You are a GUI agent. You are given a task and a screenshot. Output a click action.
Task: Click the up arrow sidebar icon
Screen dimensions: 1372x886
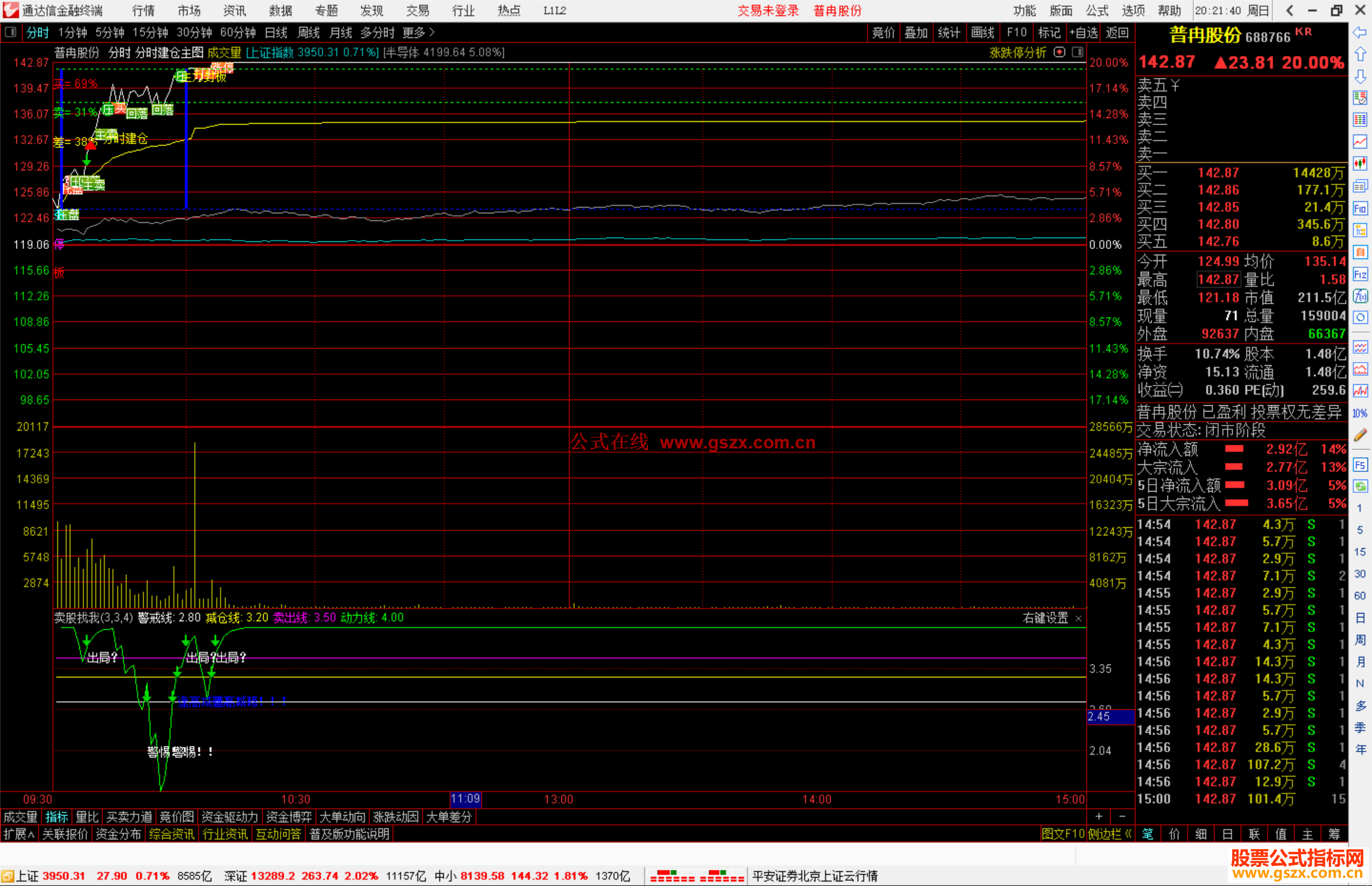pyautogui.click(x=1360, y=55)
